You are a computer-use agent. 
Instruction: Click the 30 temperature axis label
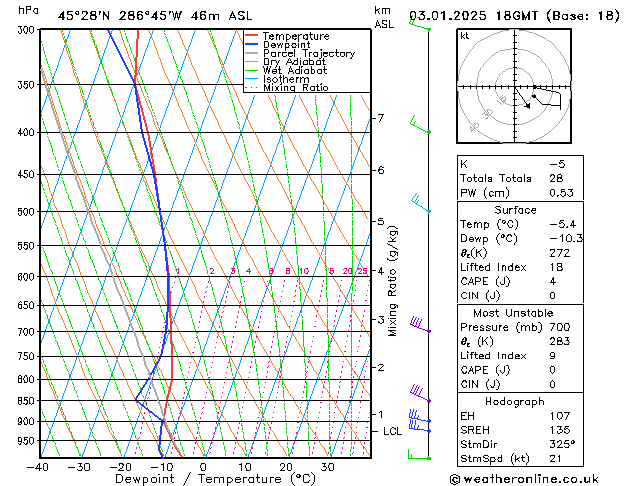pyautogui.click(x=328, y=467)
